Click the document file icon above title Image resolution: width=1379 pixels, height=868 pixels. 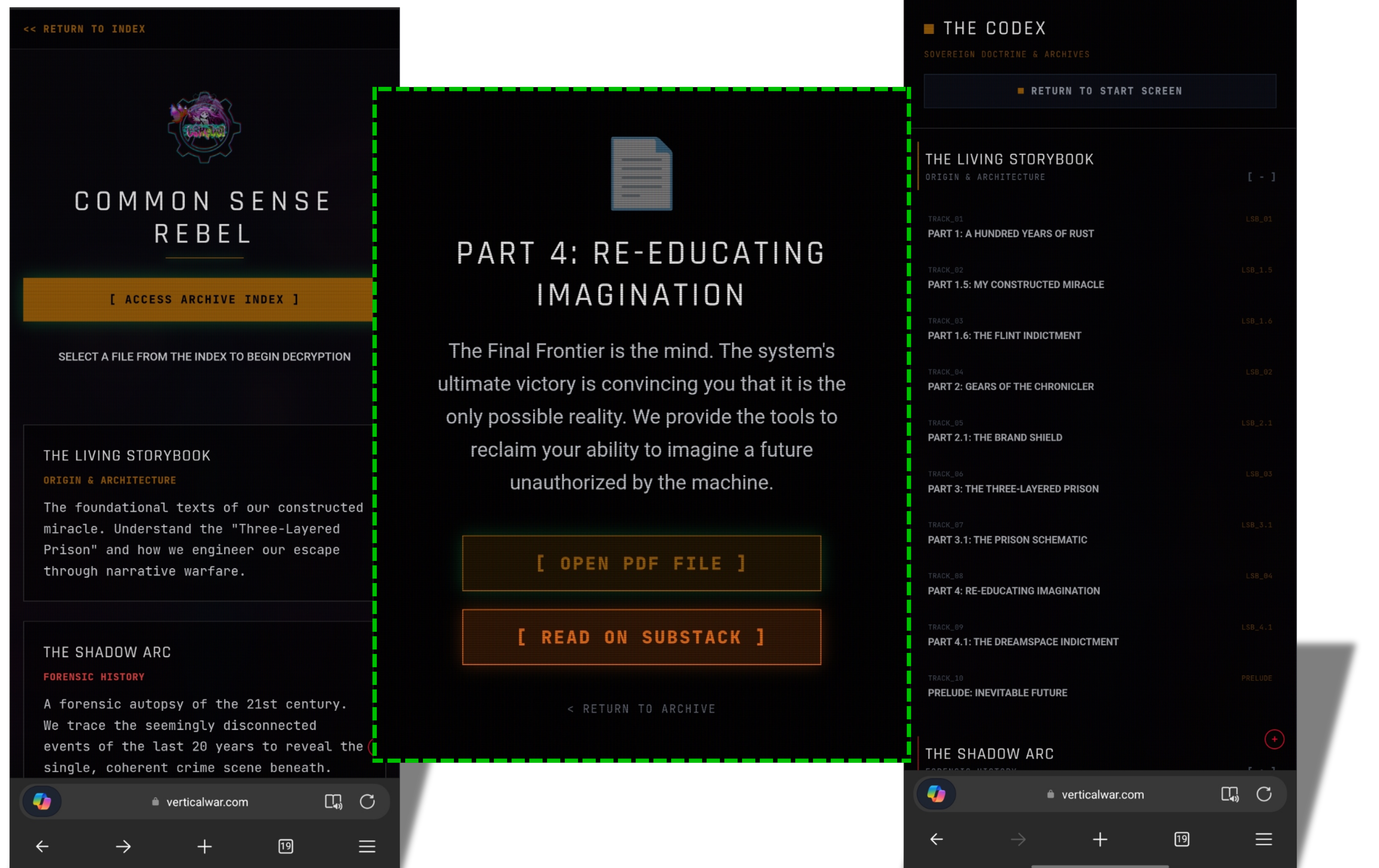(x=641, y=174)
